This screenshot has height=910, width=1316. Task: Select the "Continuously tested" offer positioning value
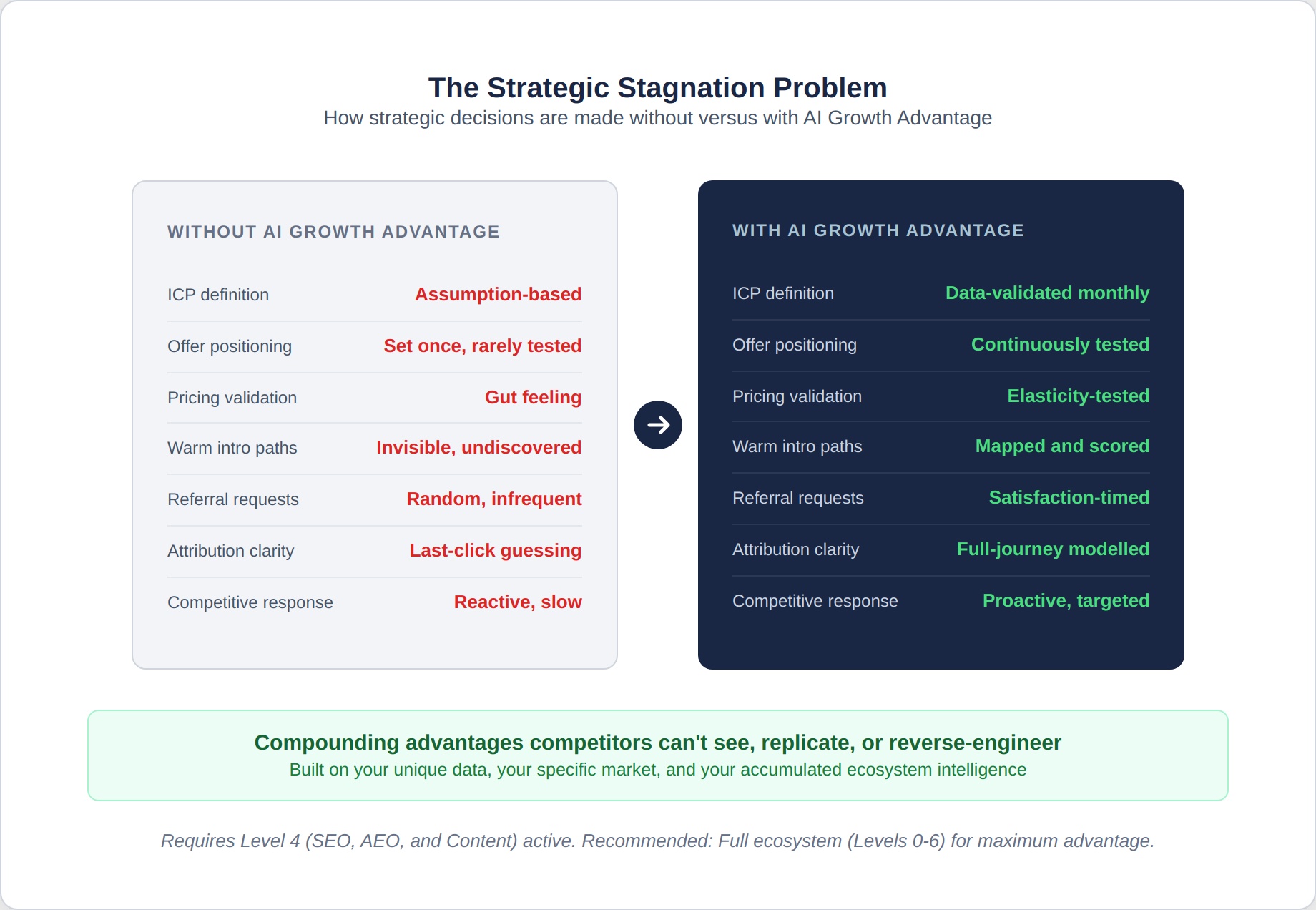(1060, 345)
